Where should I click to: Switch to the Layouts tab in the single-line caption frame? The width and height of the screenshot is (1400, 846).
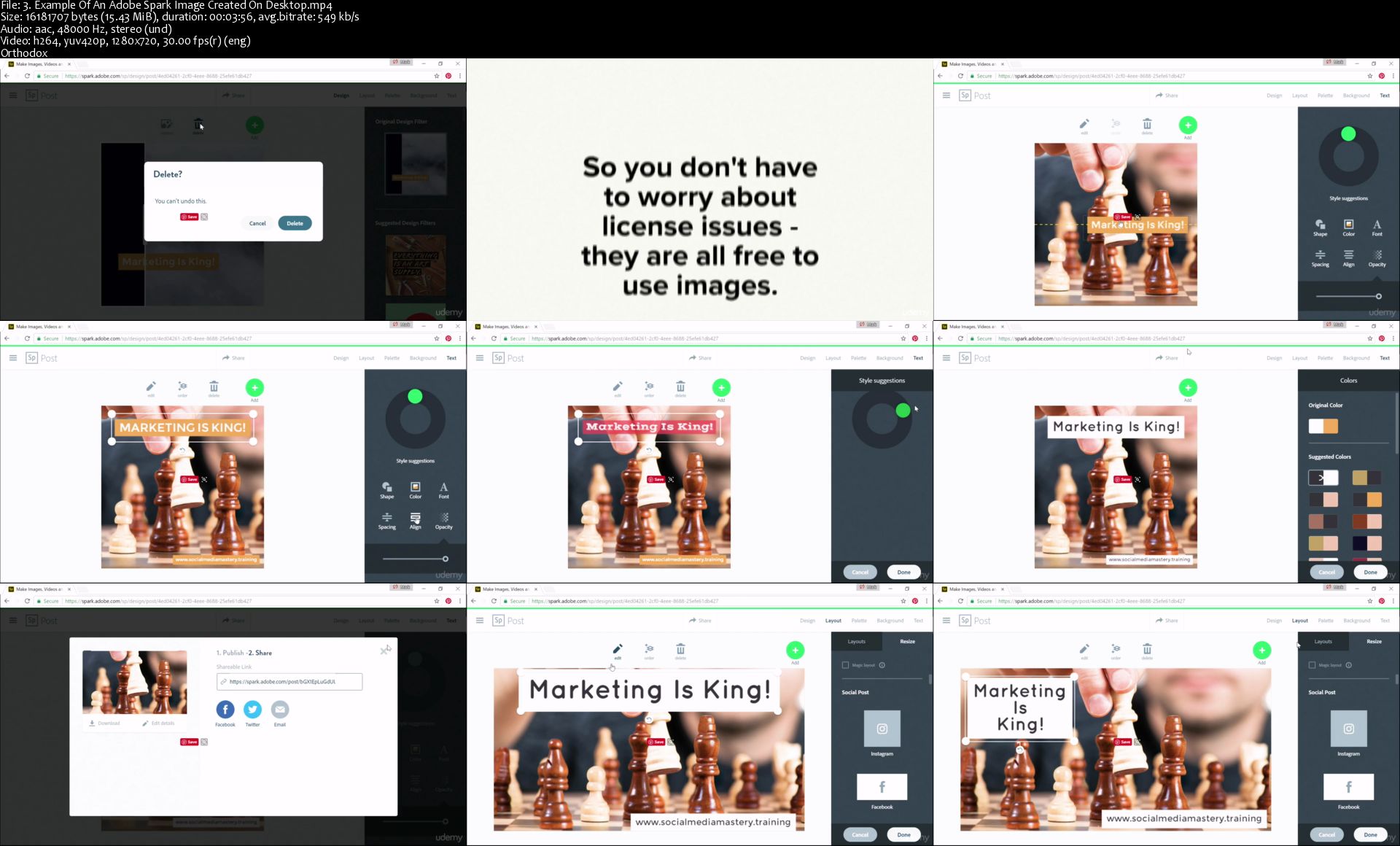856,641
